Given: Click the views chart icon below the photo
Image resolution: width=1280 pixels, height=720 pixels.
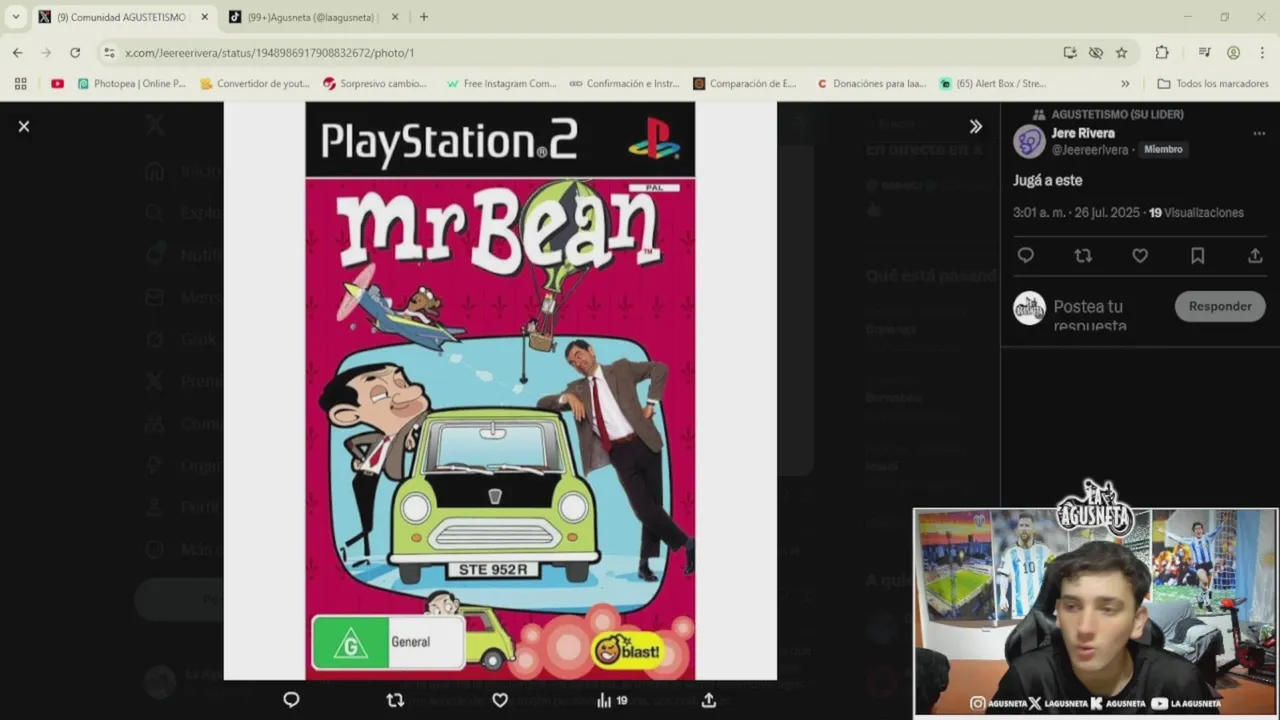Looking at the screenshot, I should pos(604,700).
